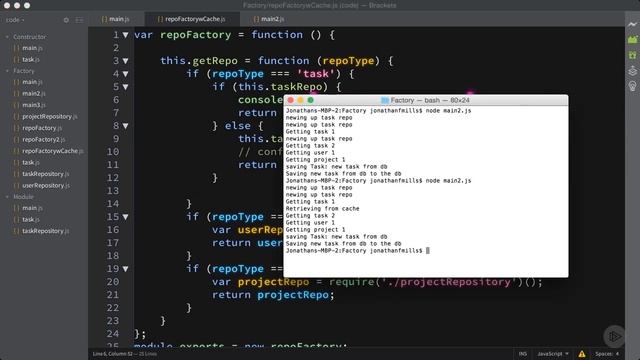The width and height of the screenshot is (640, 360).
Task: Place cursor on 'repoFactory' in line 1
Action: click(196, 35)
